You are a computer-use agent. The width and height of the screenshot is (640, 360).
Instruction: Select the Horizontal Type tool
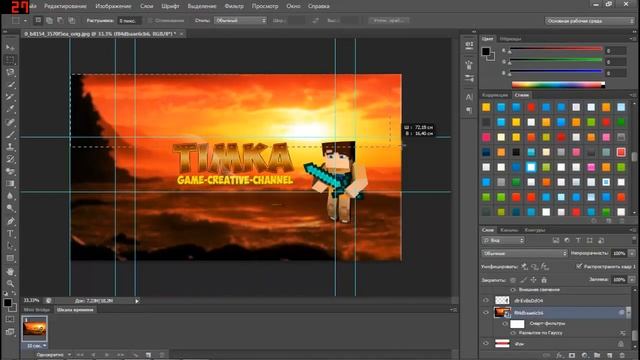10,233
